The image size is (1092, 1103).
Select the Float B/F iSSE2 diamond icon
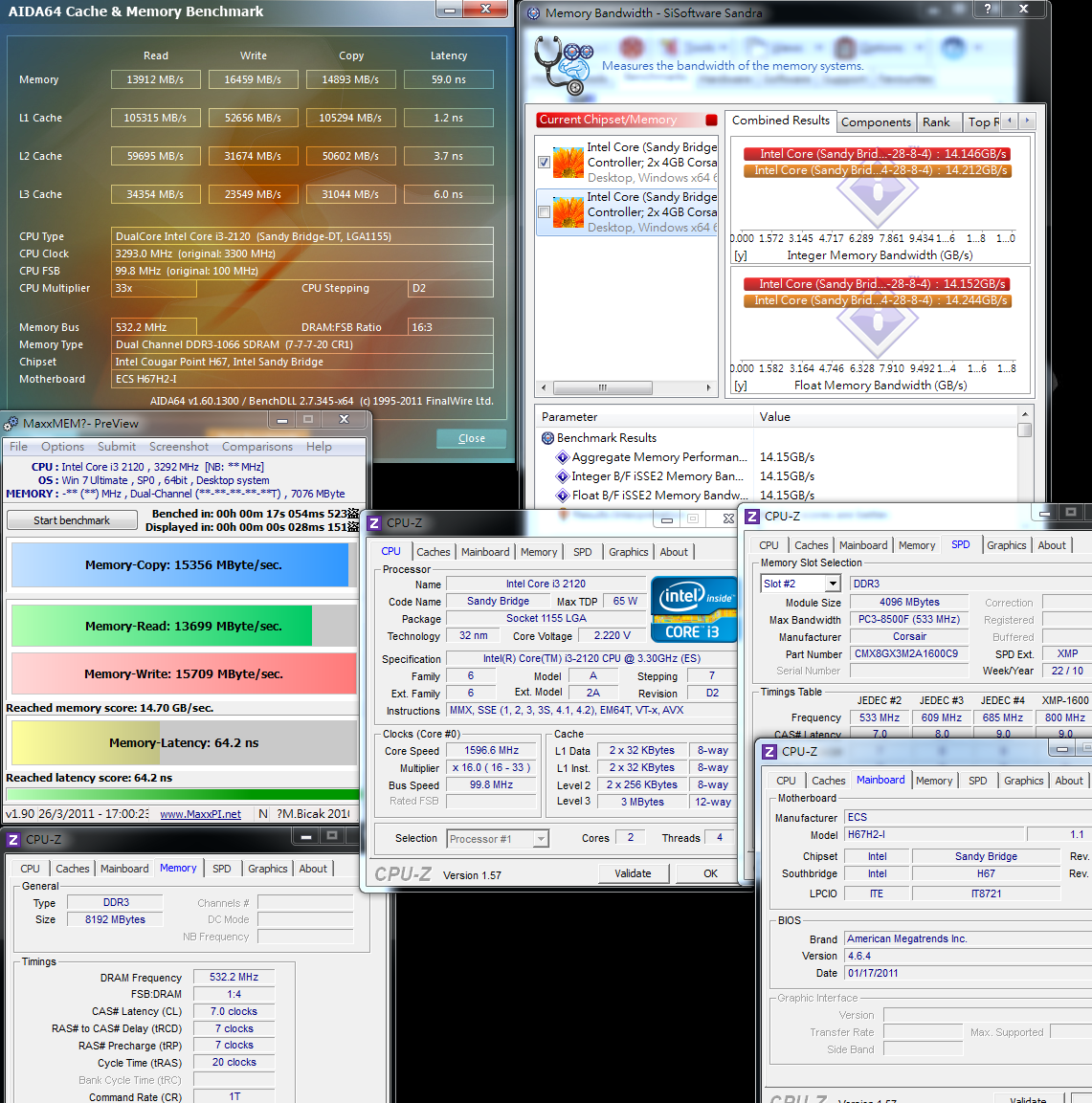coord(562,496)
